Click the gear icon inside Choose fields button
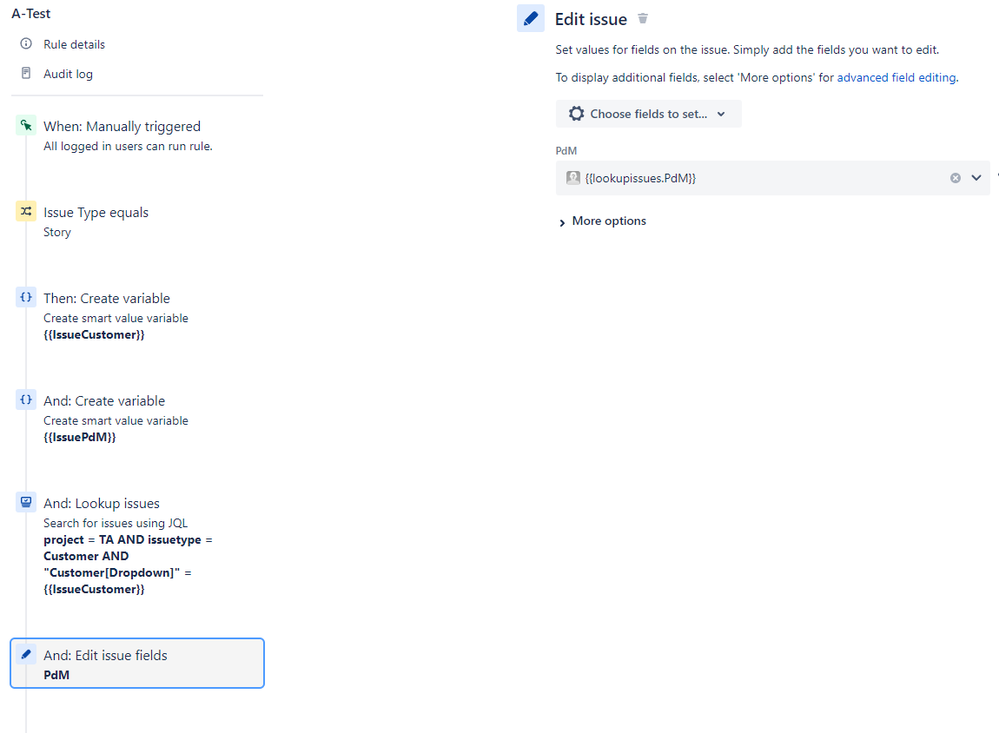This screenshot has width=999, height=733. 576,113
